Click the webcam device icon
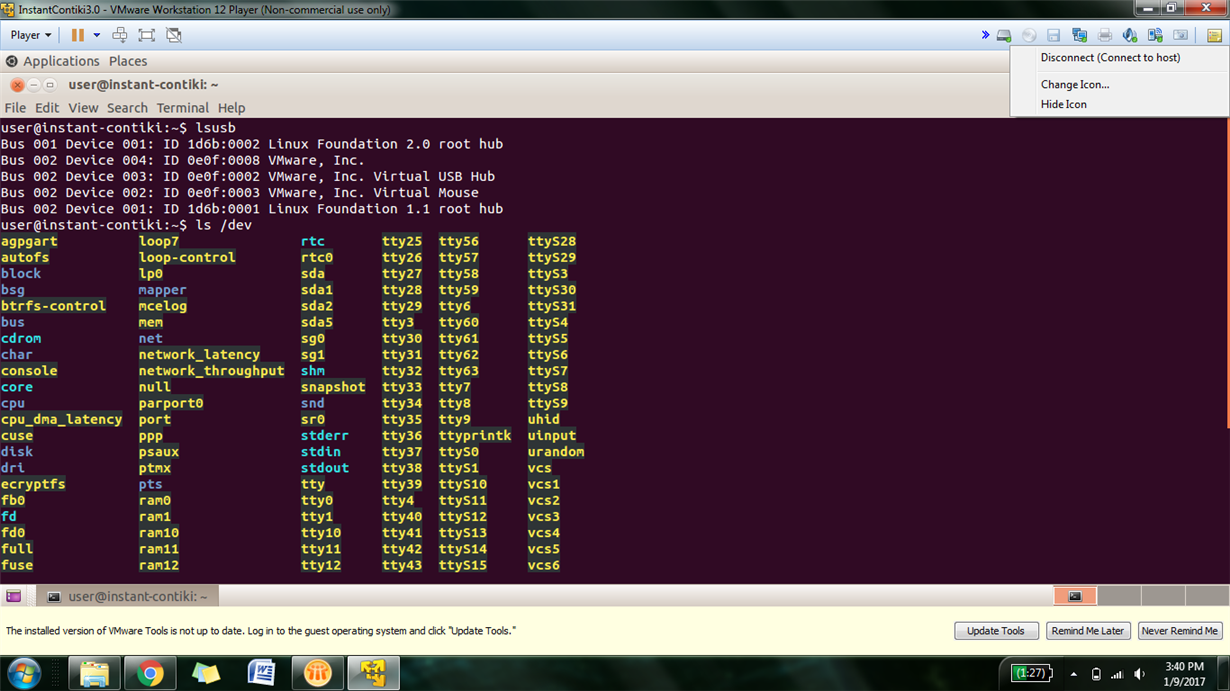This screenshot has height=691, width=1230. click(1181, 36)
